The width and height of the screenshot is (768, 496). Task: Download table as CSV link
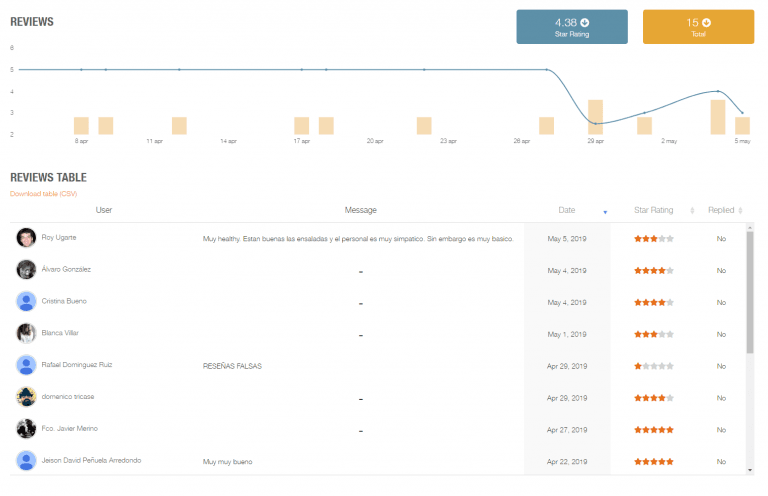point(44,194)
